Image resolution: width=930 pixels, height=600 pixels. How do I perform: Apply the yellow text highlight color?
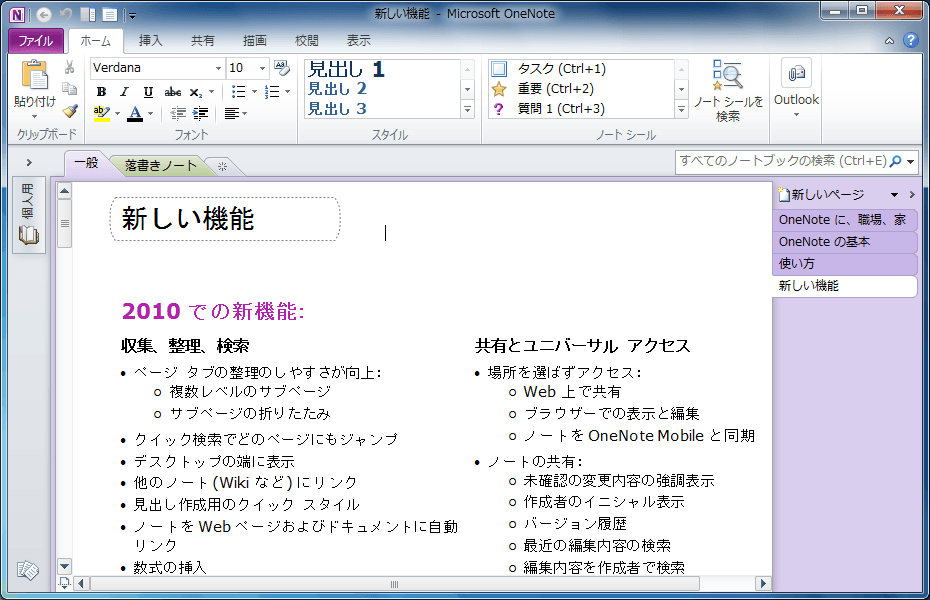[x=101, y=113]
